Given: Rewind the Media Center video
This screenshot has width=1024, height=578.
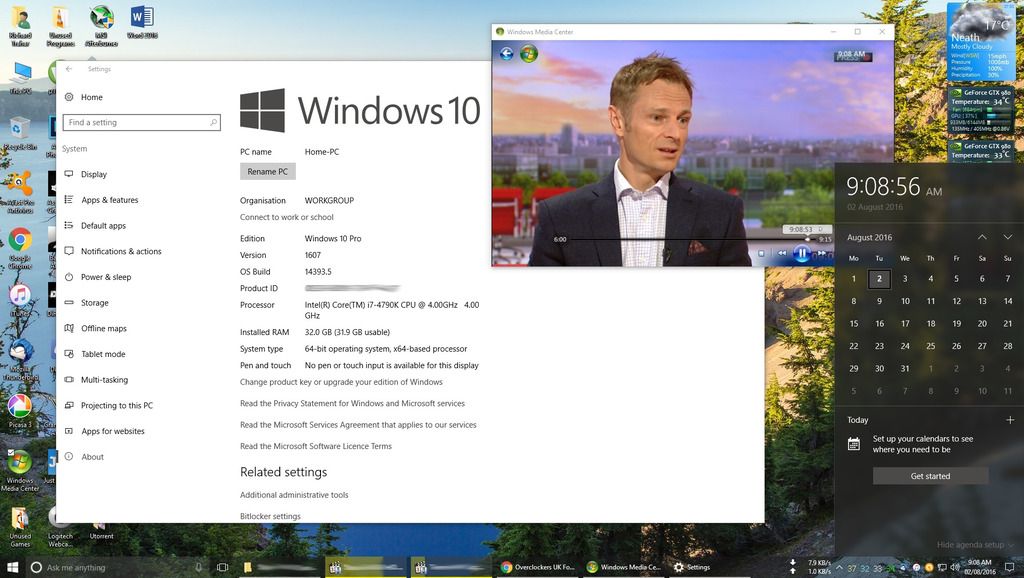Looking at the screenshot, I should tap(782, 253).
